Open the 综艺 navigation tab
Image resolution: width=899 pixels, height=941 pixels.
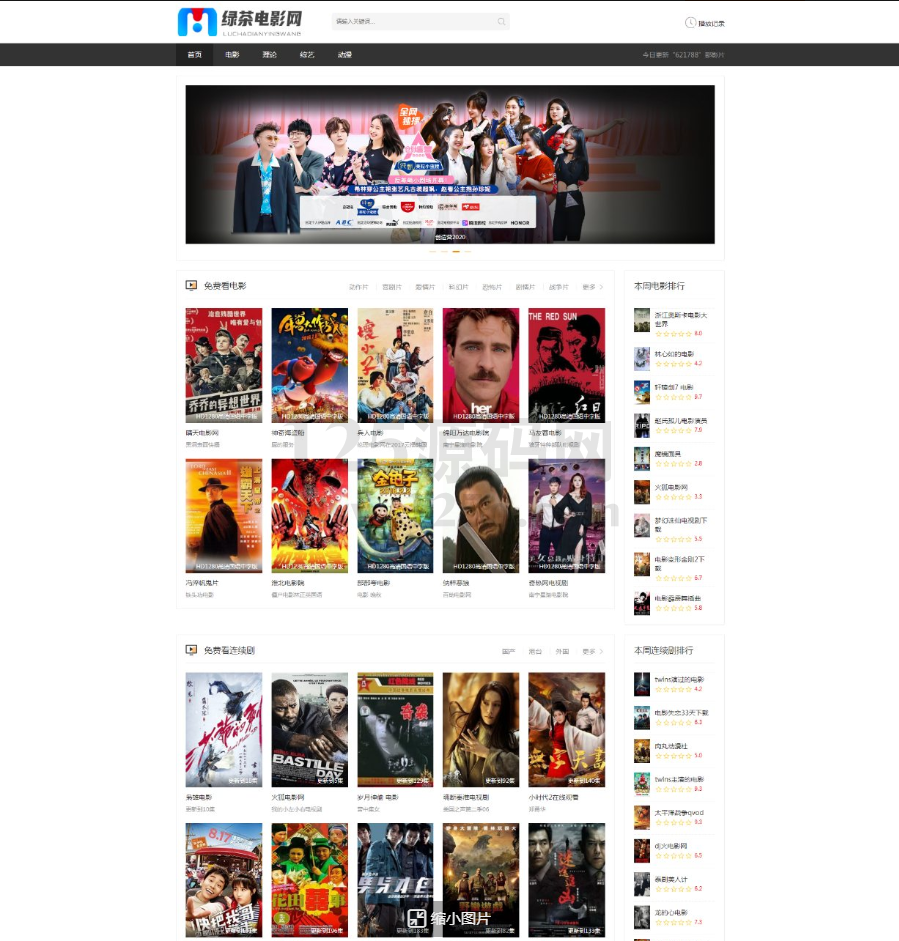(x=307, y=55)
